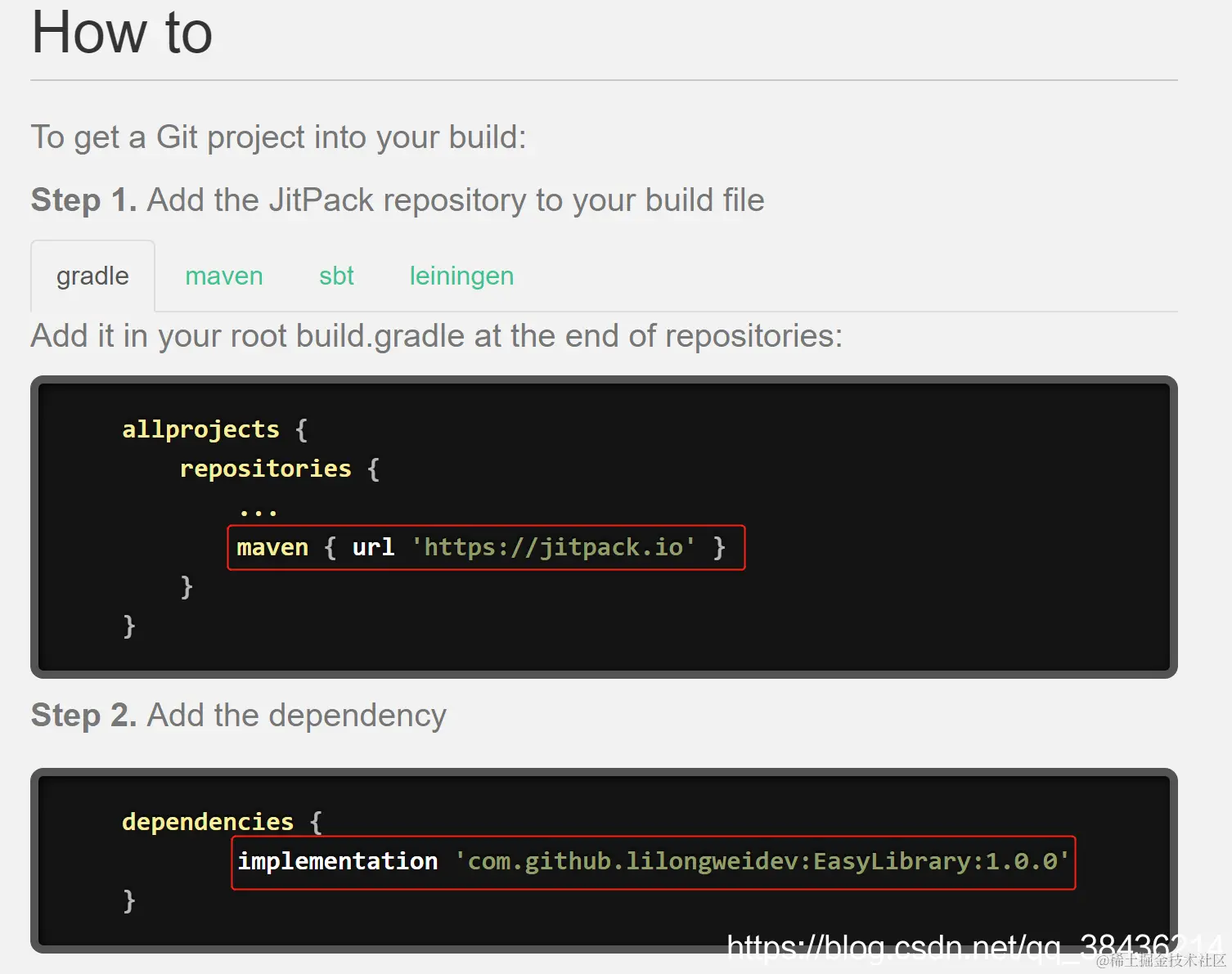Click the 'allprojects {' code line
Viewport: 1232px width, 974px height.
(x=214, y=429)
